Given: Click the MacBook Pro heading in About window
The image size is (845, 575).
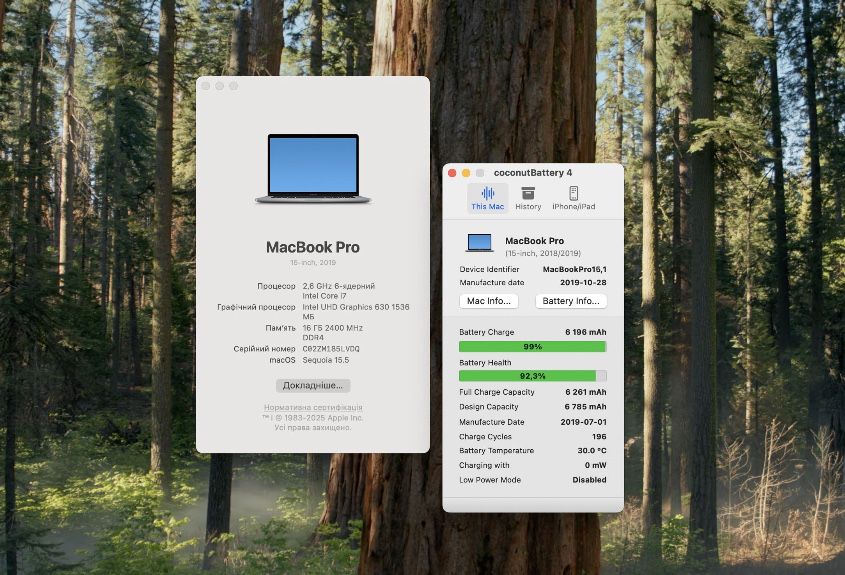Looking at the screenshot, I should tap(313, 247).
